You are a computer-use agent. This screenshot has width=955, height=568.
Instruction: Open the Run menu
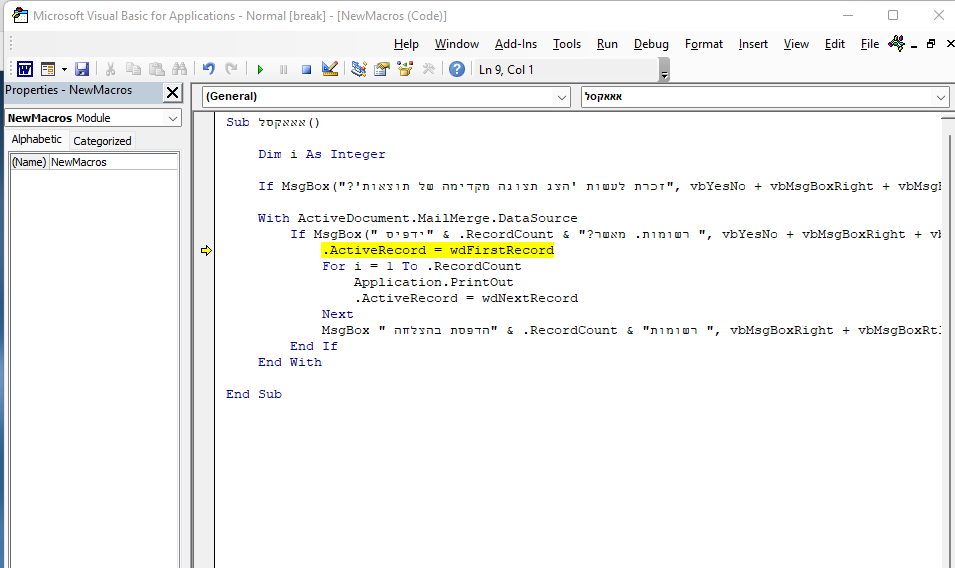(x=607, y=44)
